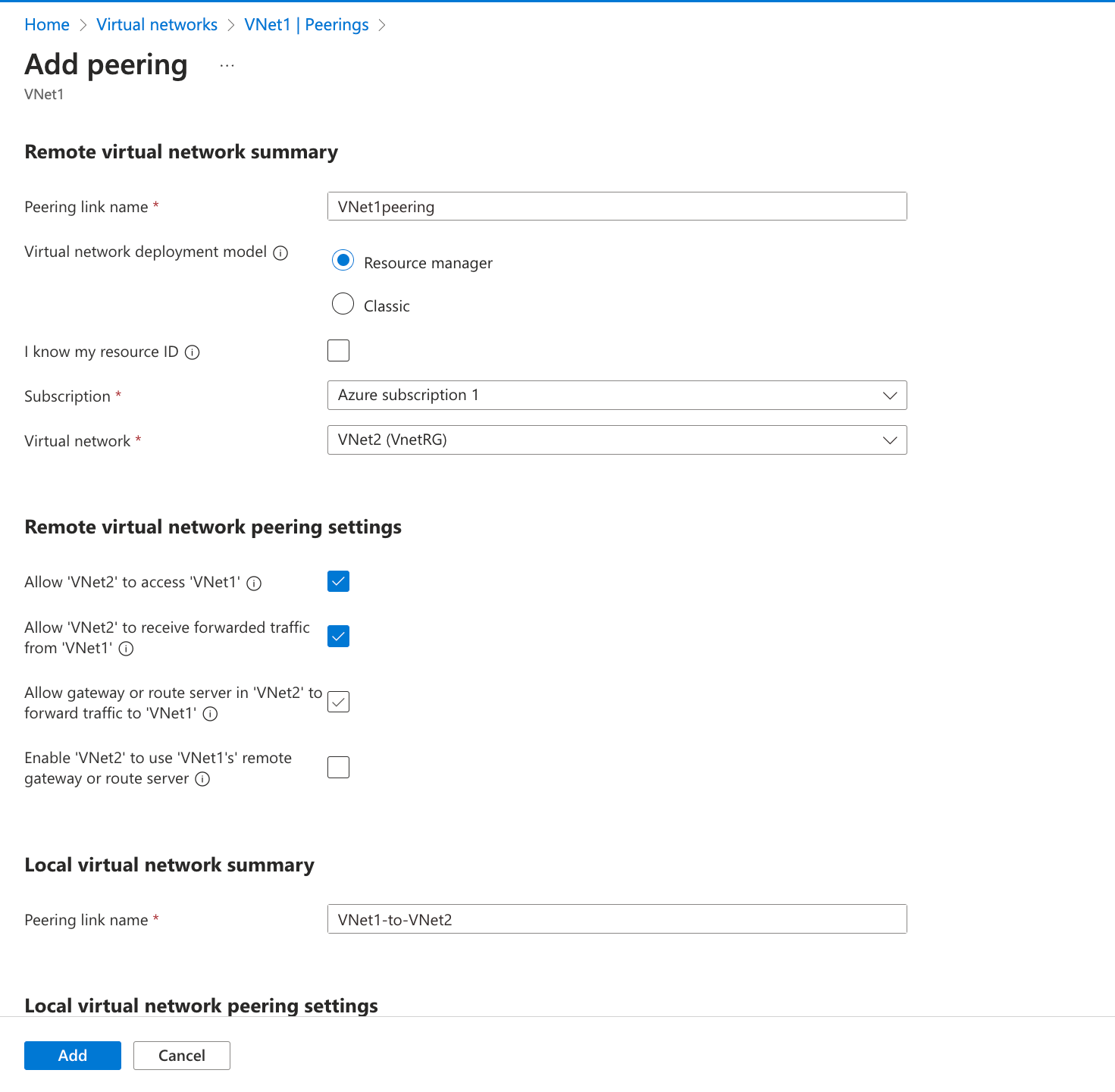
Task: Click info icon for forwarded traffic setting
Action: point(127,649)
